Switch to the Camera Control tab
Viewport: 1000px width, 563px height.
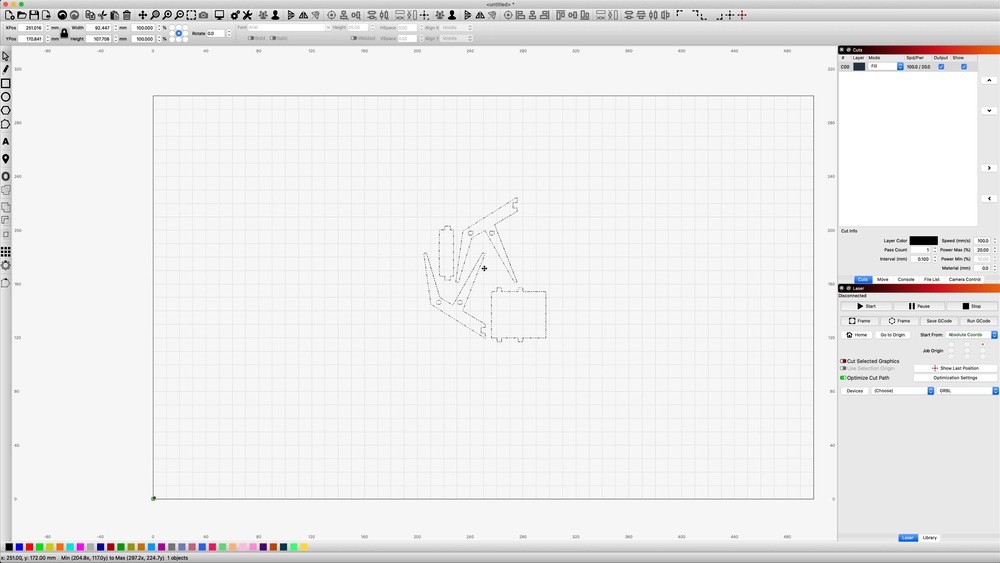point(964,279)
